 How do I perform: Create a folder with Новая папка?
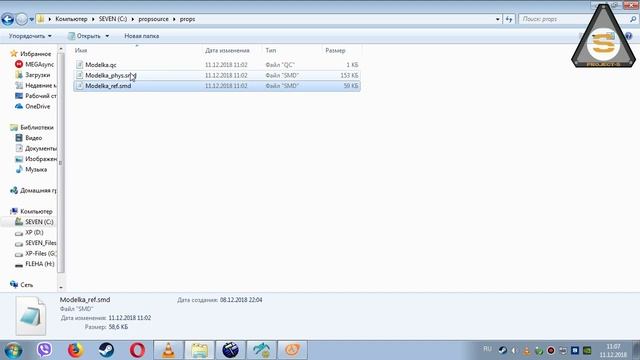click(x=141, y=36)
